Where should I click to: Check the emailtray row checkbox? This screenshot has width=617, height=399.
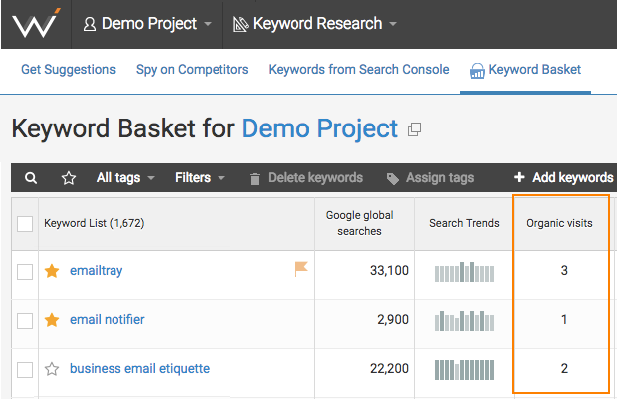[25, 272]
